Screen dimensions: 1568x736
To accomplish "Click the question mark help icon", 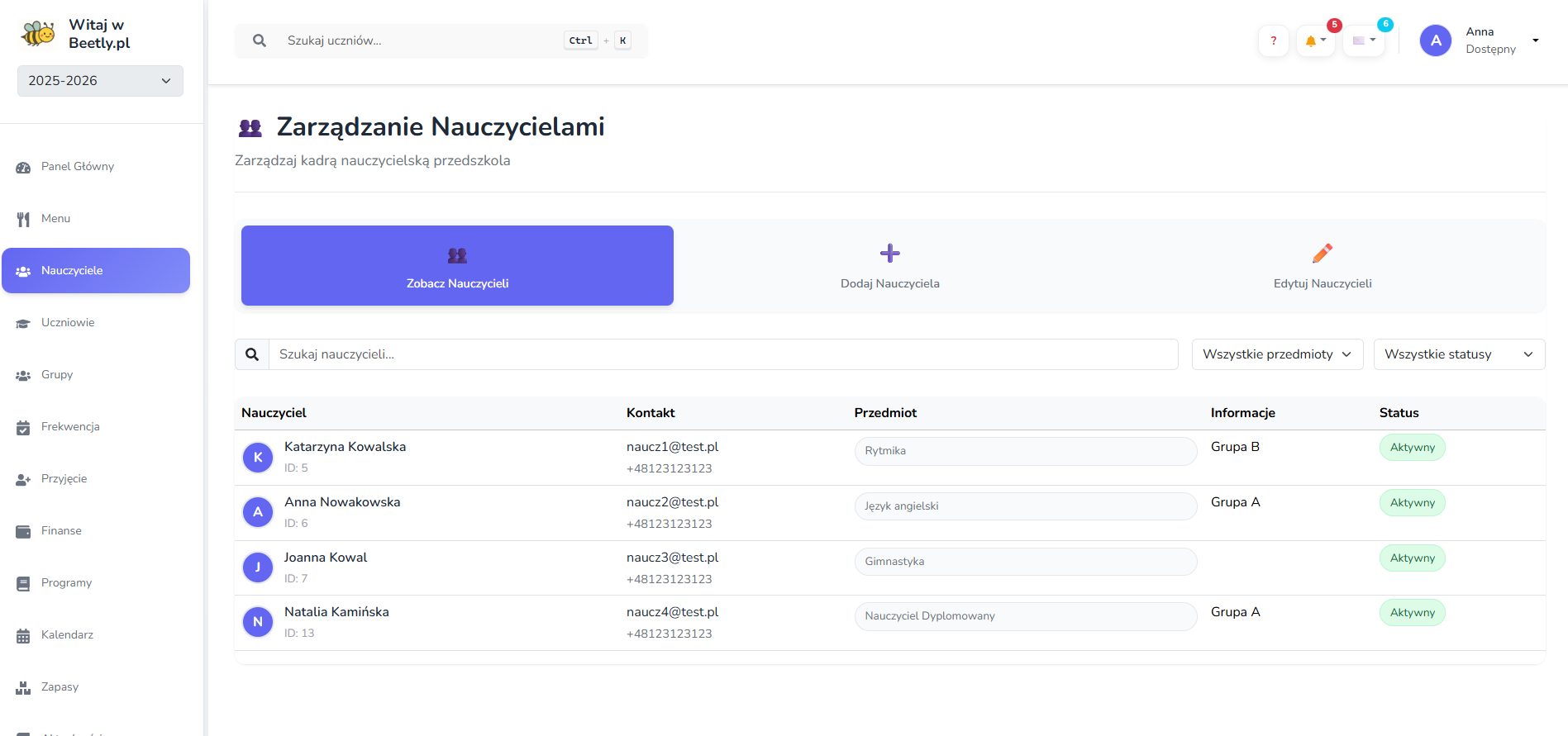I will [1274, 40].
